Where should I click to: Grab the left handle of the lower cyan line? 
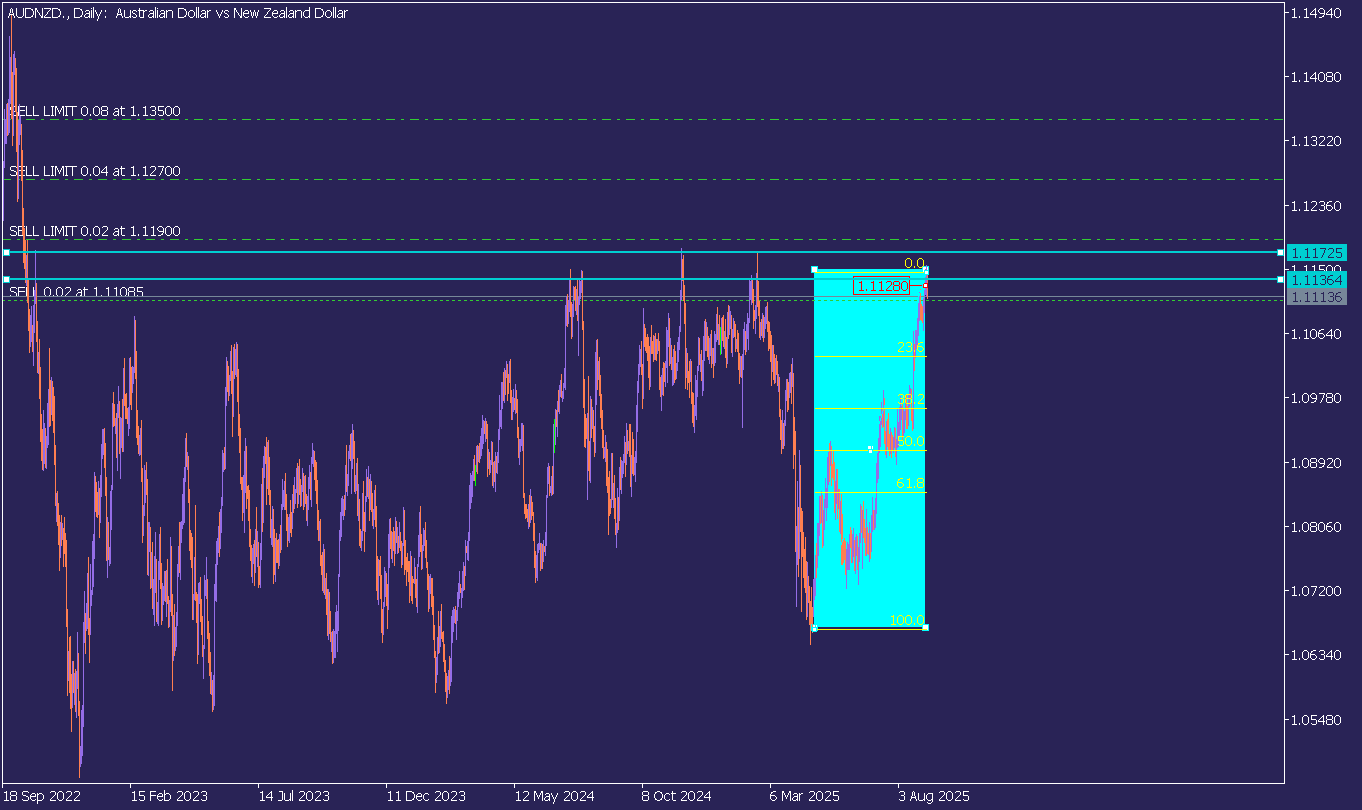coord(6,280)
